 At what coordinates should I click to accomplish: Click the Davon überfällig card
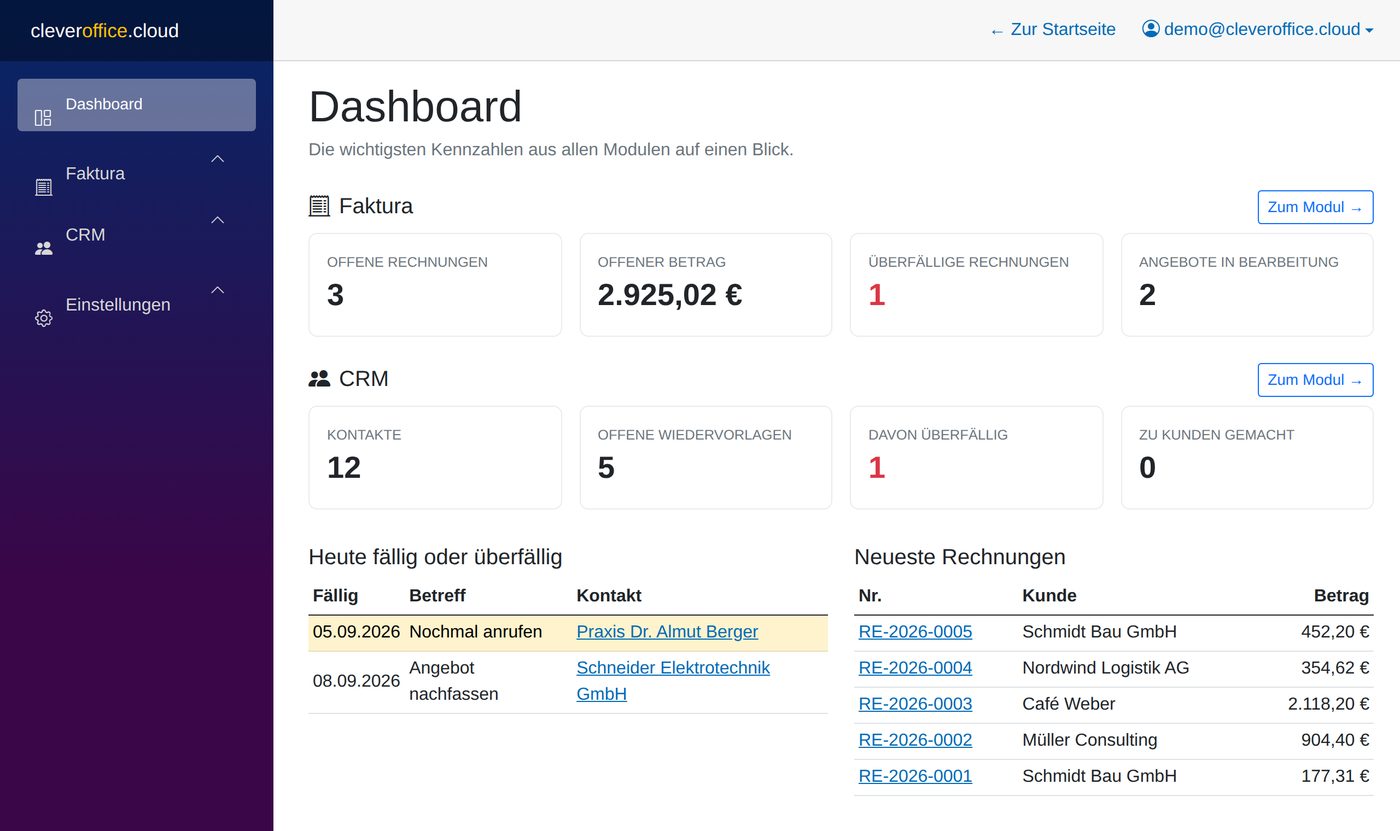point(976,458)
